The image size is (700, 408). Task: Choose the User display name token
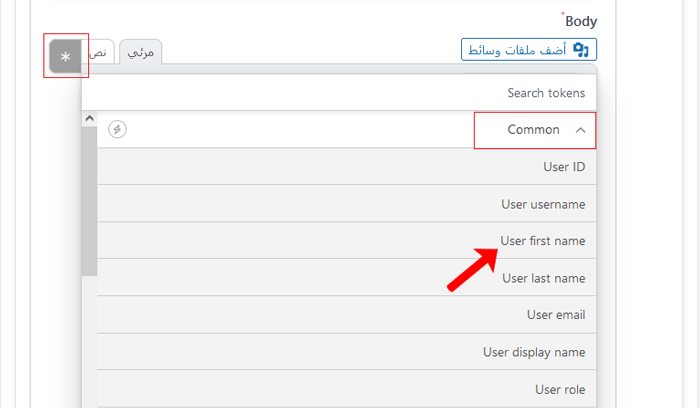click(x=533, y=352)
